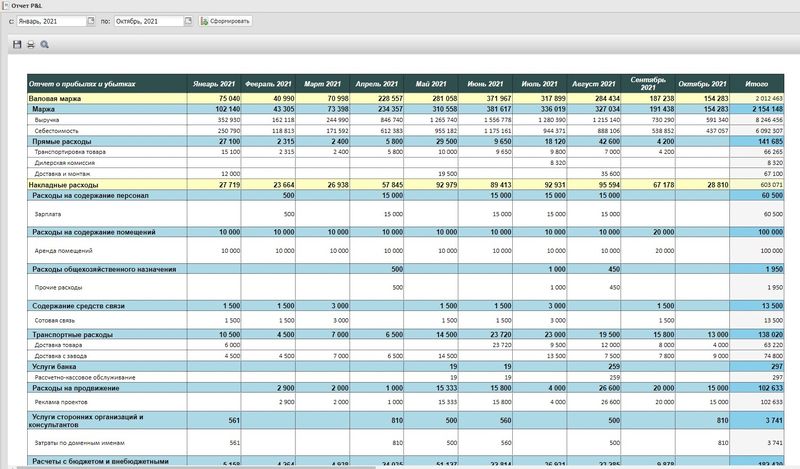Click the save report icon
This screenshot has height=469, width=800.
[17, 44]
